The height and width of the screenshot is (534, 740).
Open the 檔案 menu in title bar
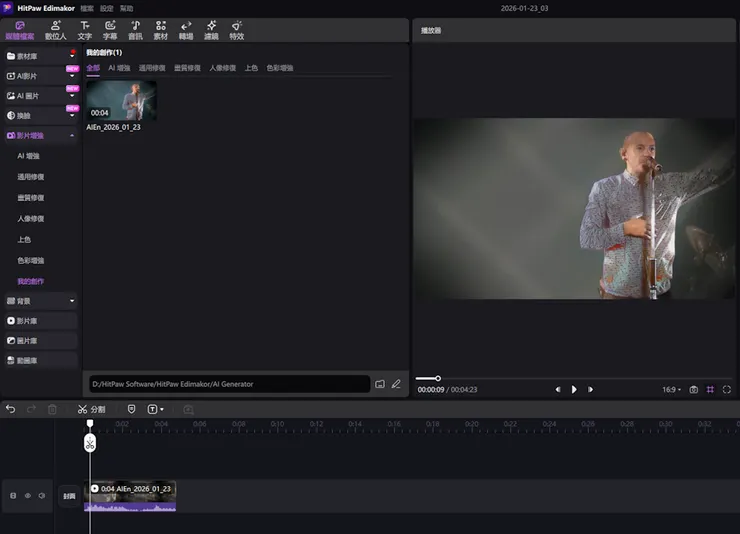pyautogui.click(x=87, y=8)
